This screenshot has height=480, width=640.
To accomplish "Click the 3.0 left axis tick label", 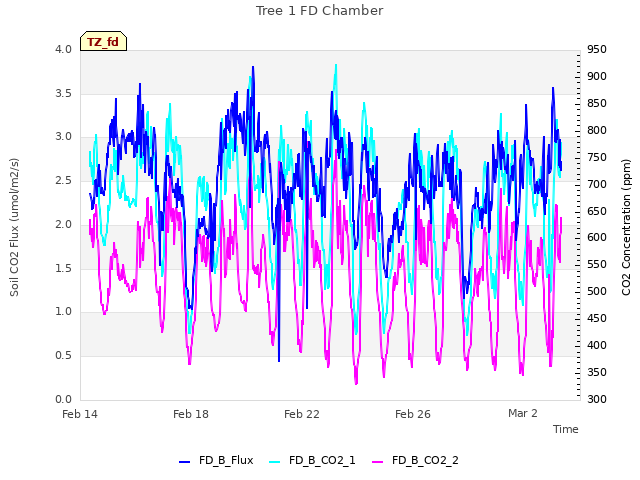I will [63, 137].
